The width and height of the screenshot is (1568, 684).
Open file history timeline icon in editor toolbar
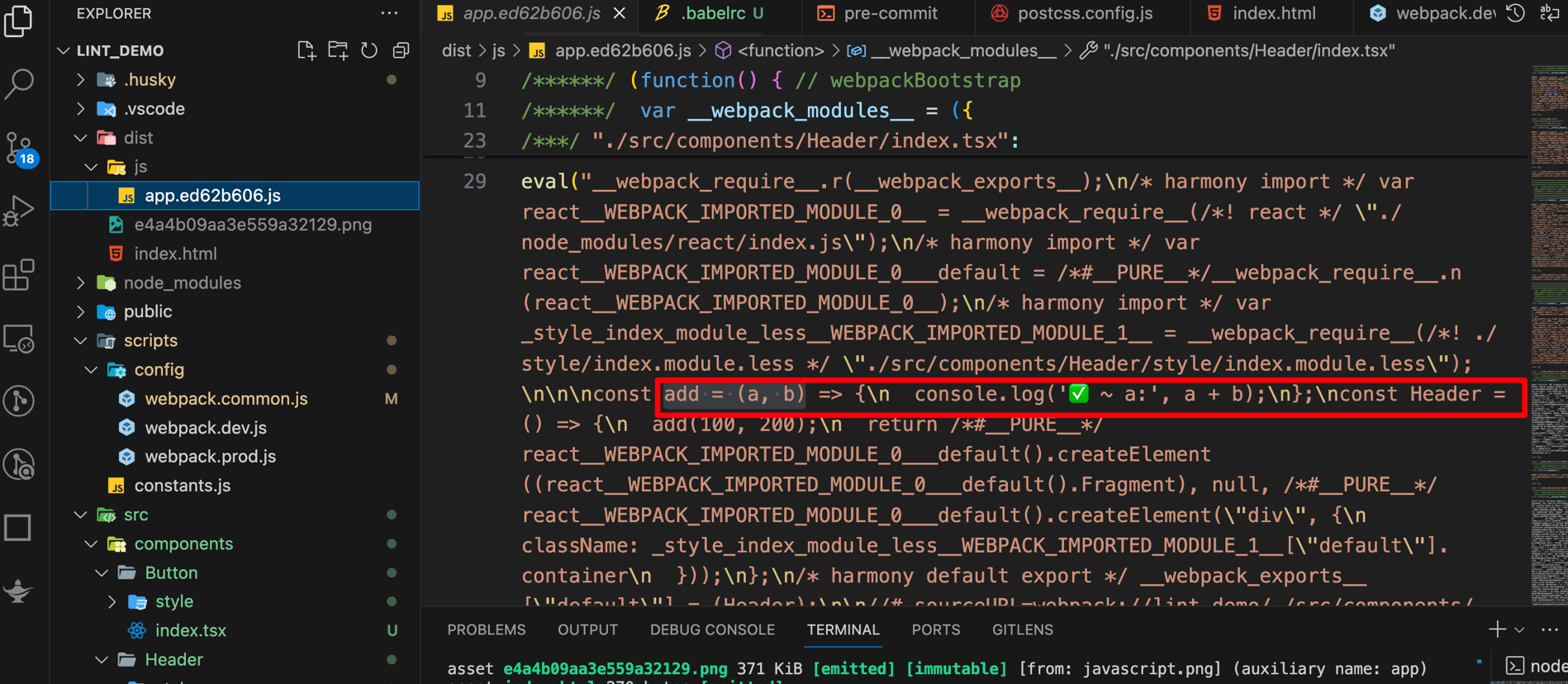1515,13
